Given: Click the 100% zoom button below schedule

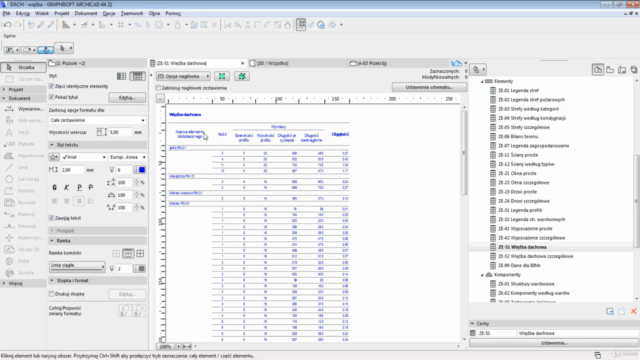Looking at the screenshot, I should point(165,347).
